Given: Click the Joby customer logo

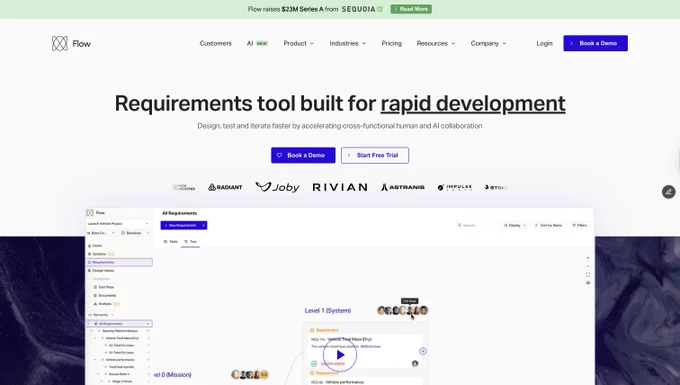Looking at the screenshot, I should tap(278, 187).
